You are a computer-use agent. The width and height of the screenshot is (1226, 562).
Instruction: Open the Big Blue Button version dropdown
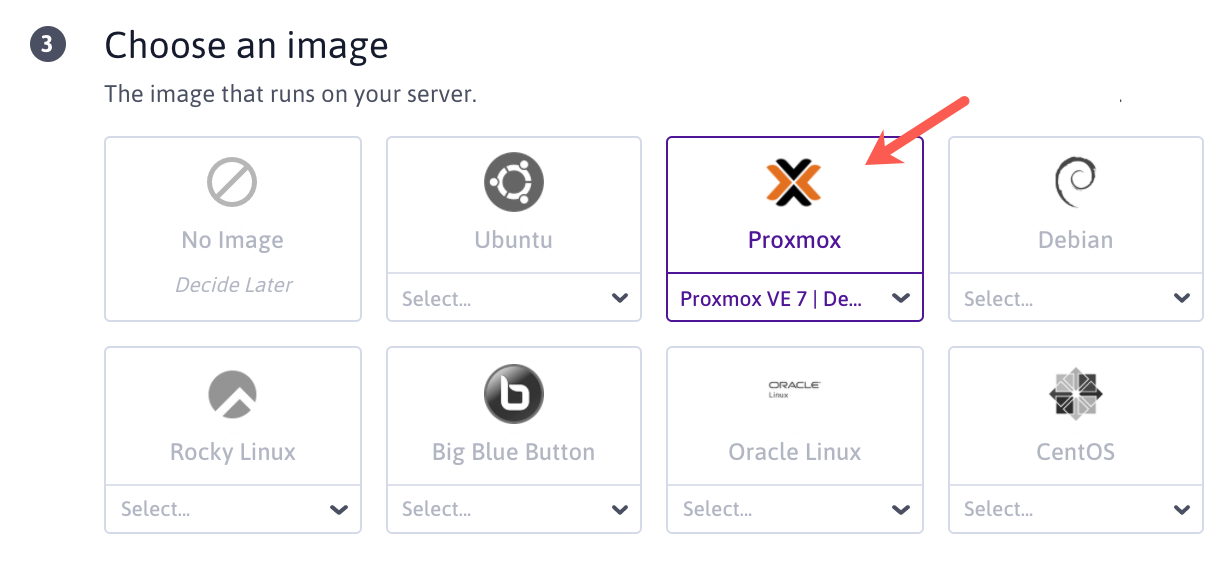(513, 509)
